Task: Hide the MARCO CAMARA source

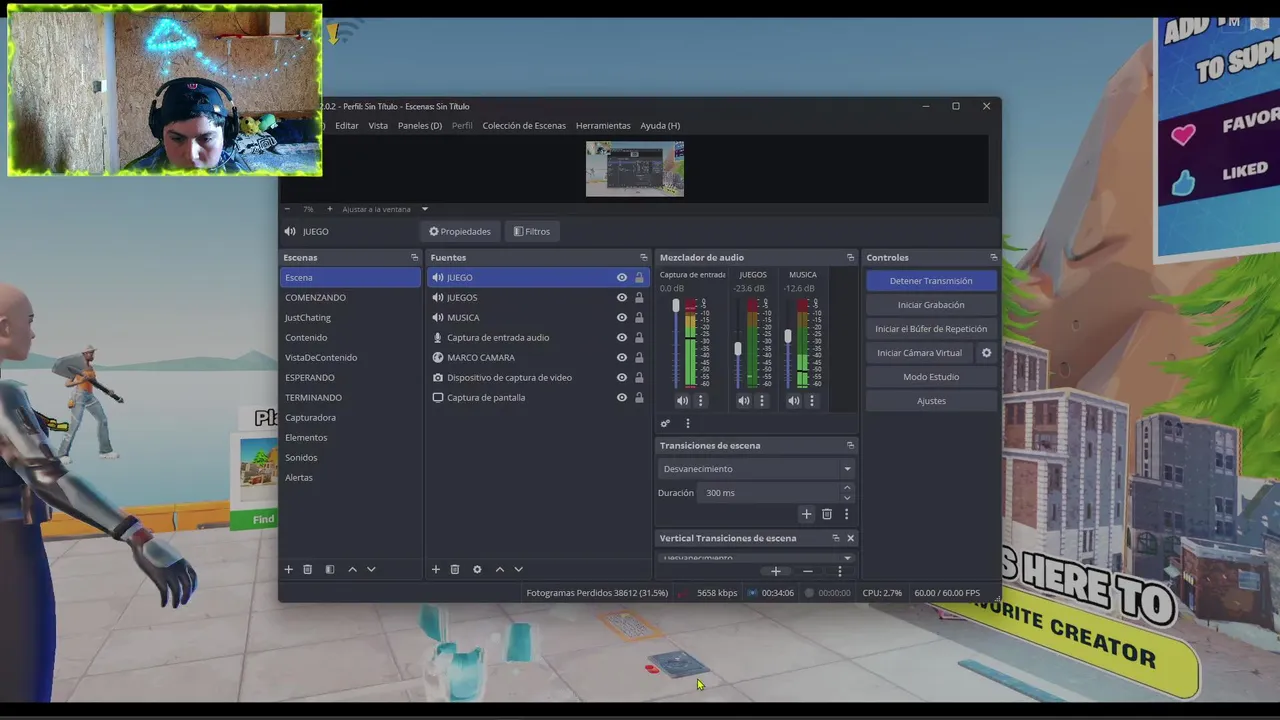Action: click(622, 358)
